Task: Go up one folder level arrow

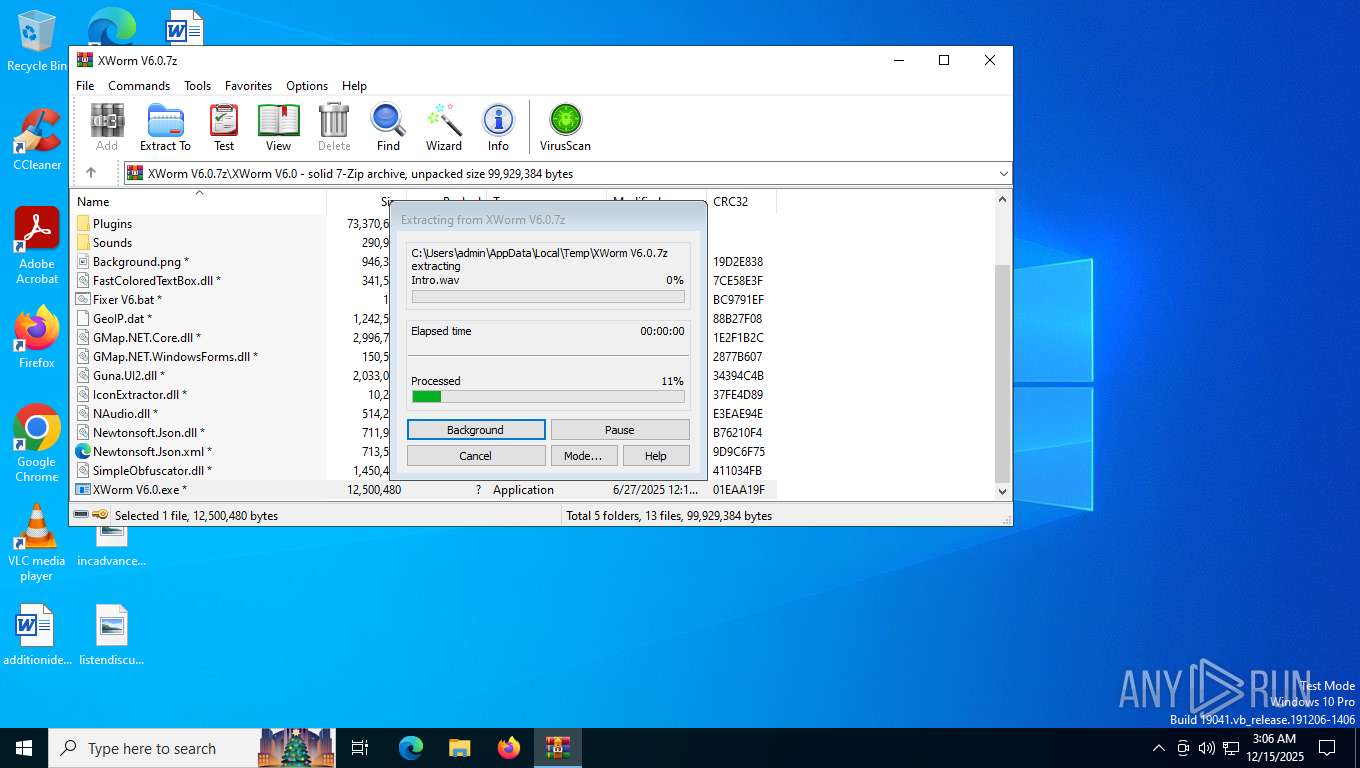Action: [x=91, y=173]
